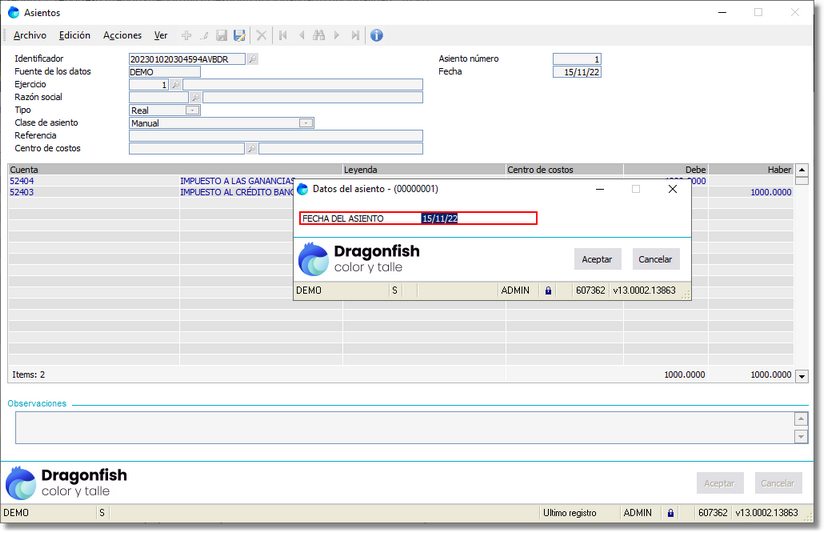Go to next record arrow
The height and width of the screenshot is (533, 824).
(x=337, y=35)
